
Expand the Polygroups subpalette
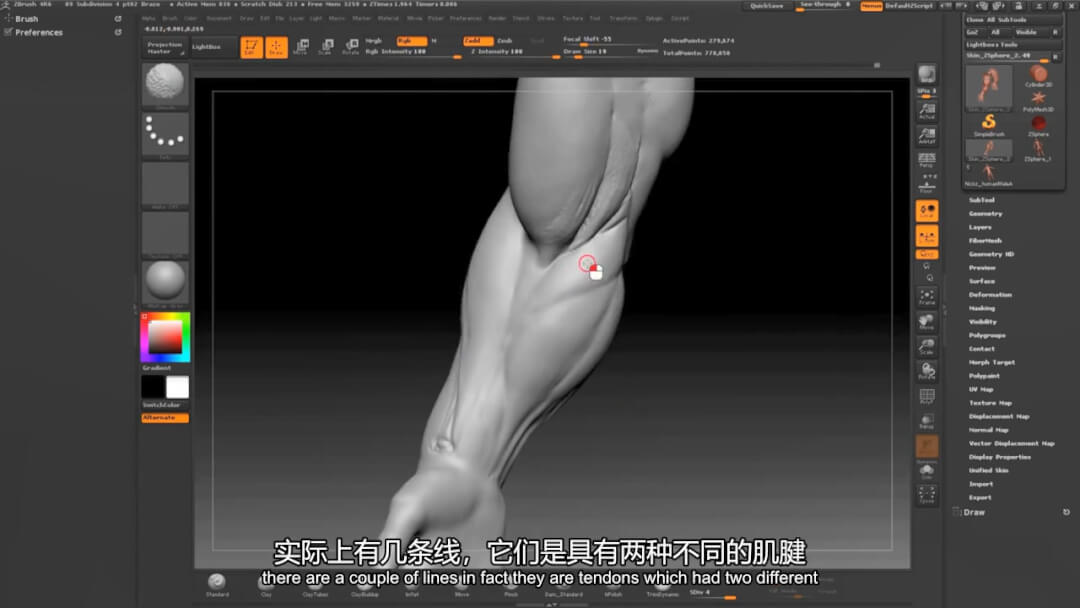987,335
